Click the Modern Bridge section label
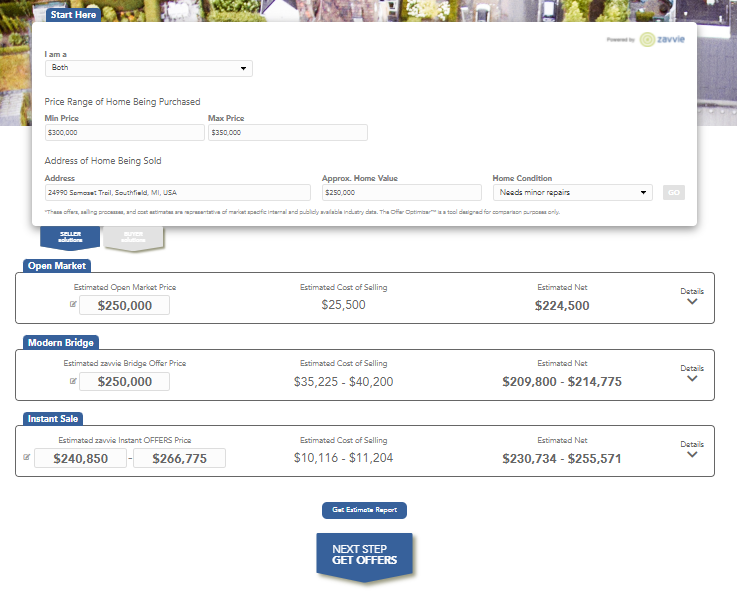This screenshot has width=737, height=592. click(61, 343)
